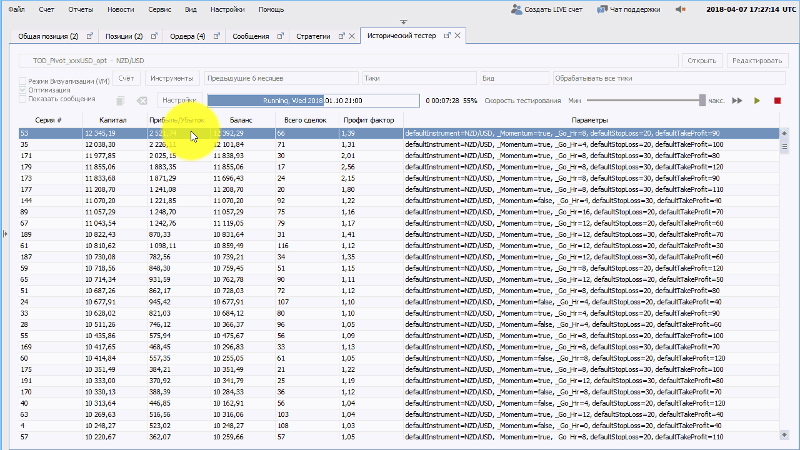
Task: Start the test with green play button
Action: (757, 101)
